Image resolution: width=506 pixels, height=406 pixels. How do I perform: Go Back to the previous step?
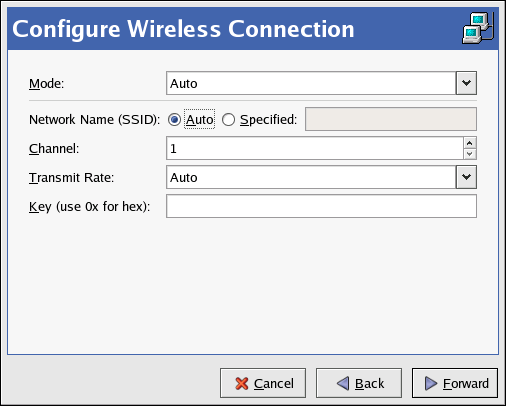(359, 383)
